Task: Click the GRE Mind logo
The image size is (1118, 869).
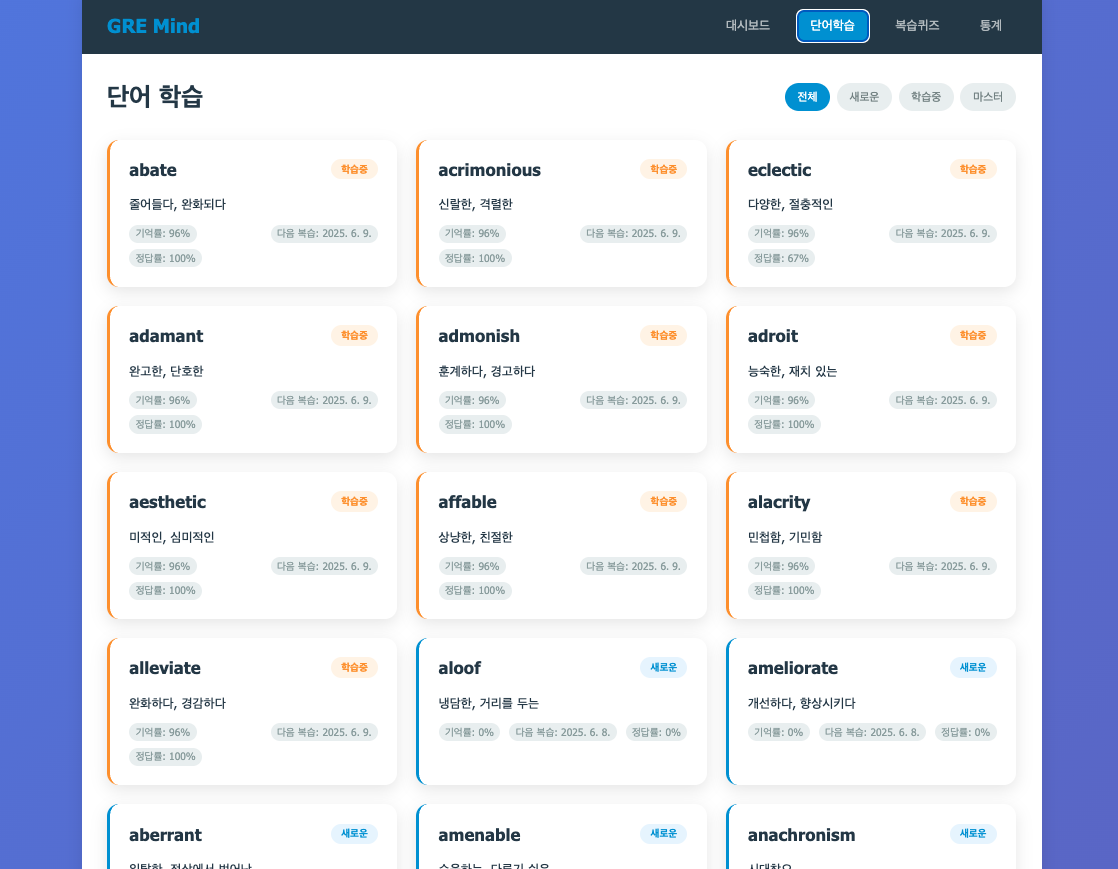Action: coord(153,26)
